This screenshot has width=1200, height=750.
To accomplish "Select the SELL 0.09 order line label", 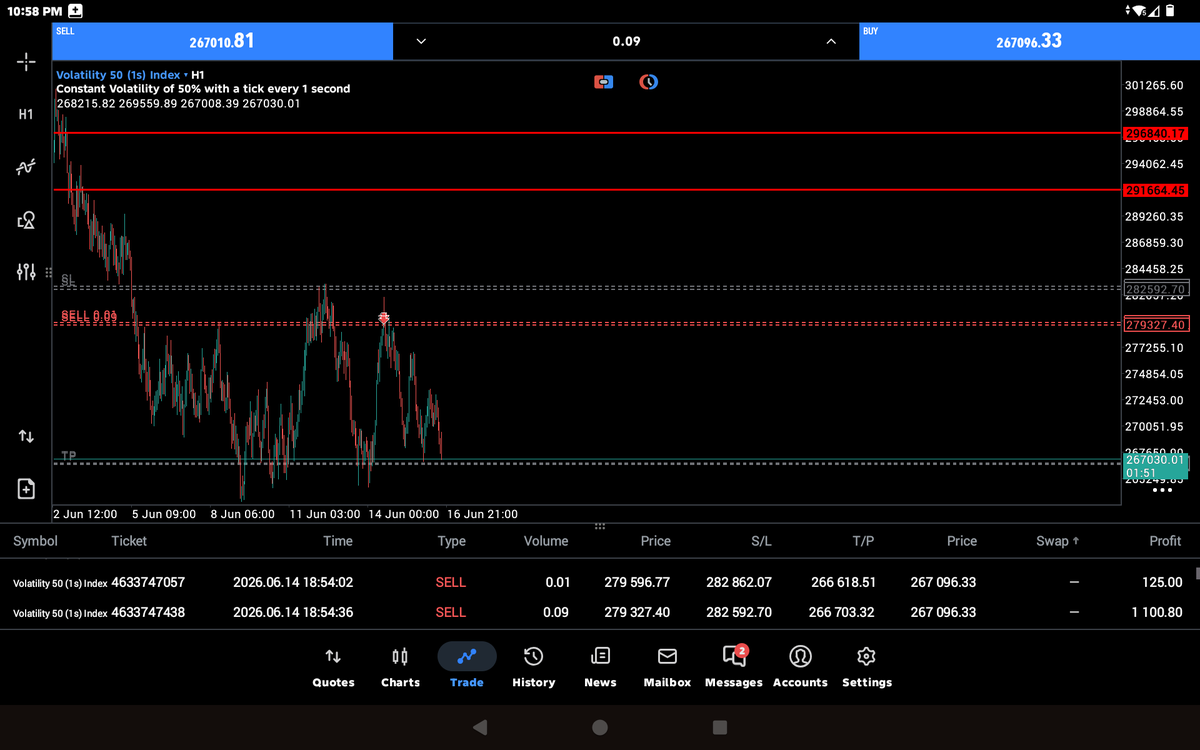I will click(89, 316).
